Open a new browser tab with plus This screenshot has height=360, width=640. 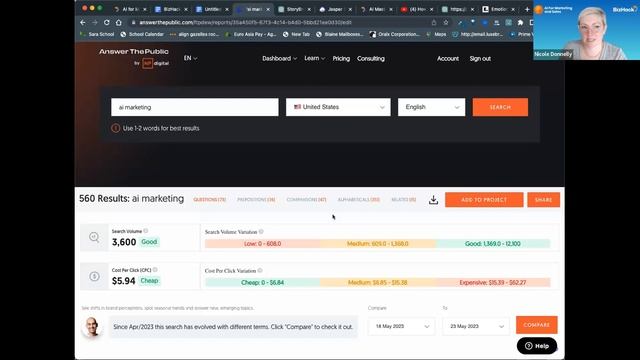527,9
